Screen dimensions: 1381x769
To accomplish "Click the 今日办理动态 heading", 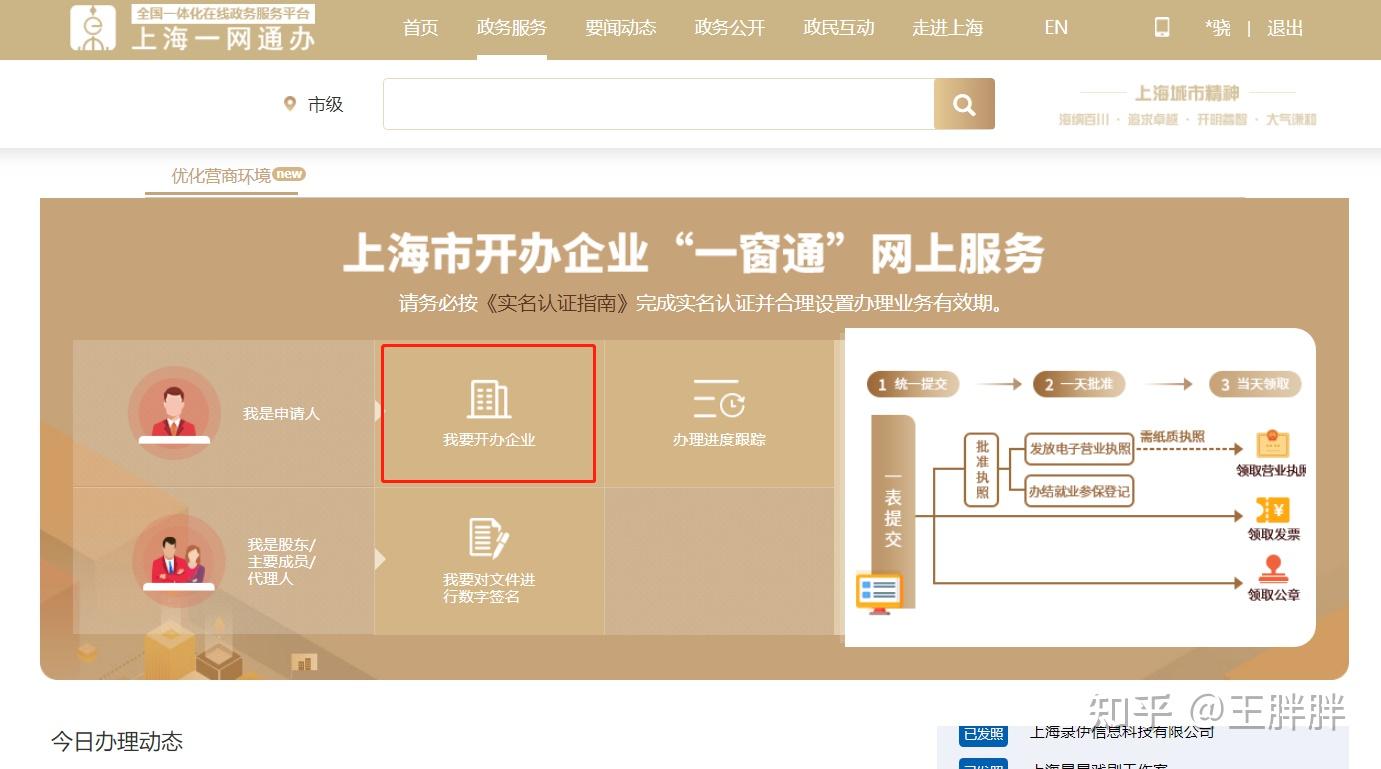I will coord(117,741).
